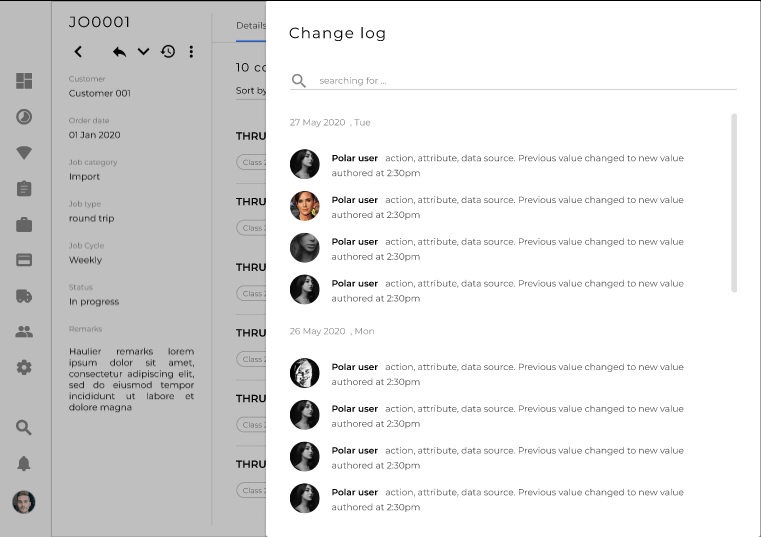Click the pie chart analytics sidebar icon

click(x=24, y=117)
